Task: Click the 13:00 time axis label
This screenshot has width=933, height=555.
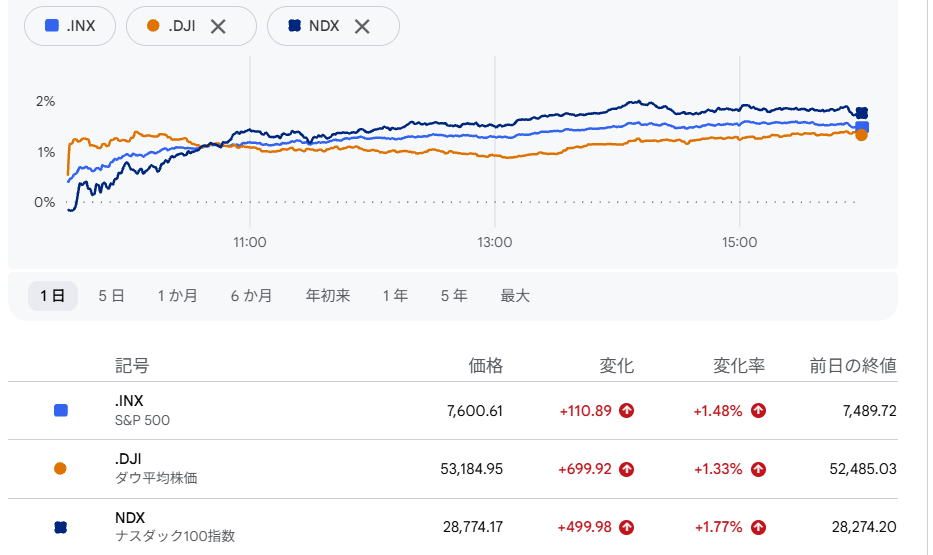Action: pyautogui.click(x=494, y=243)
